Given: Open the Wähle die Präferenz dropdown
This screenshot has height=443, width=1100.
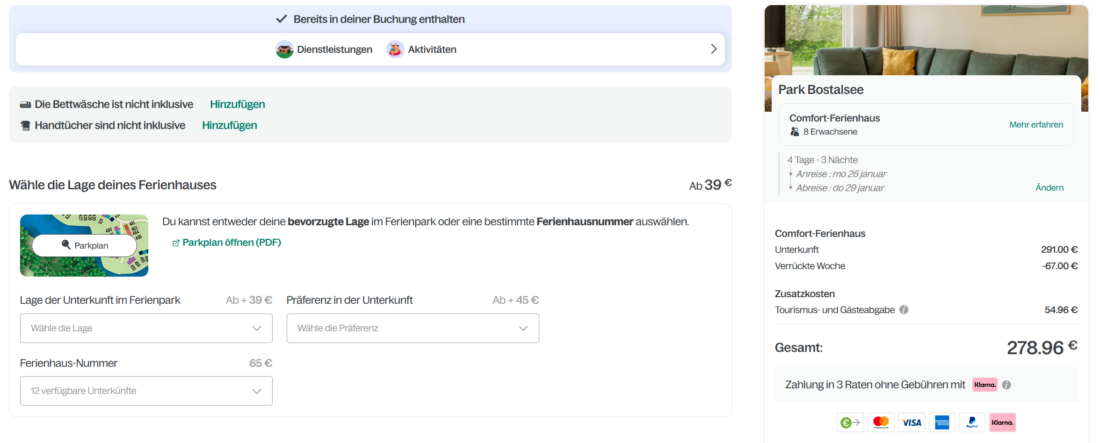Looking at the screenshot, I should pyautogui.click(x=412, y=328).
